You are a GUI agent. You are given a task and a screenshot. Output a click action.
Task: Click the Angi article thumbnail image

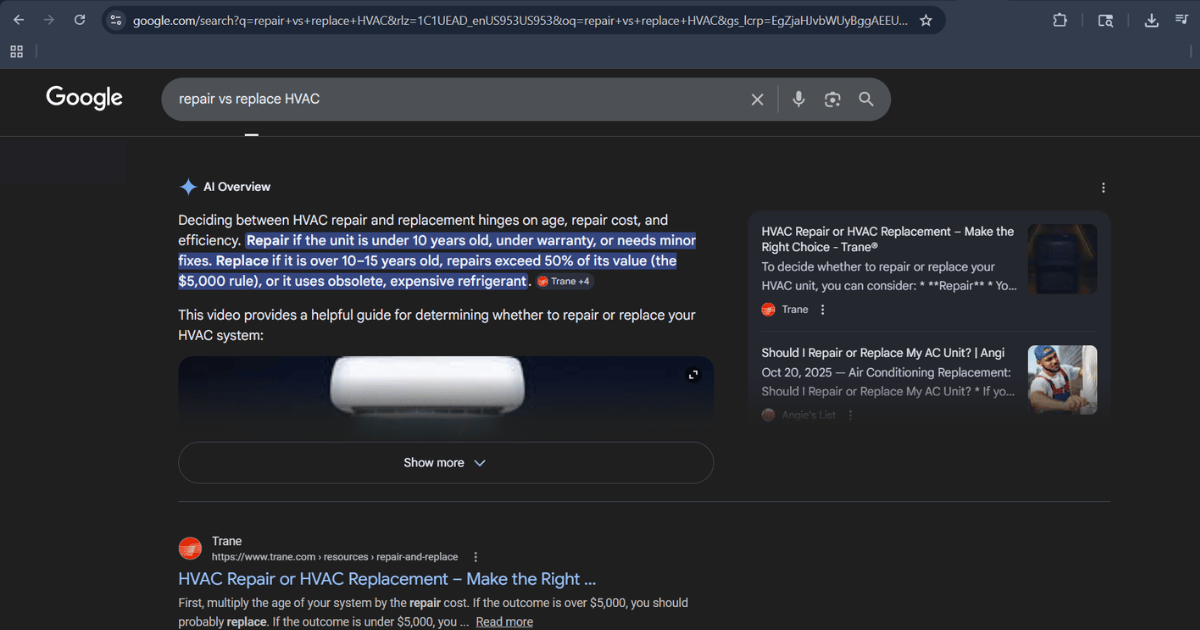click(1062, 380)
